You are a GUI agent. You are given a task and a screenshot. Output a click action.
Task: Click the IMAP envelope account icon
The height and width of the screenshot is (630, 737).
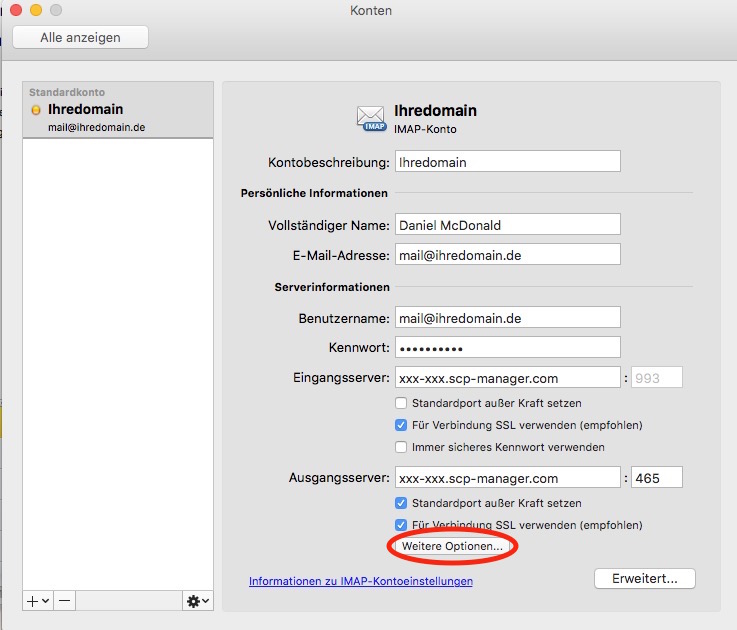[x=371, y=118]
